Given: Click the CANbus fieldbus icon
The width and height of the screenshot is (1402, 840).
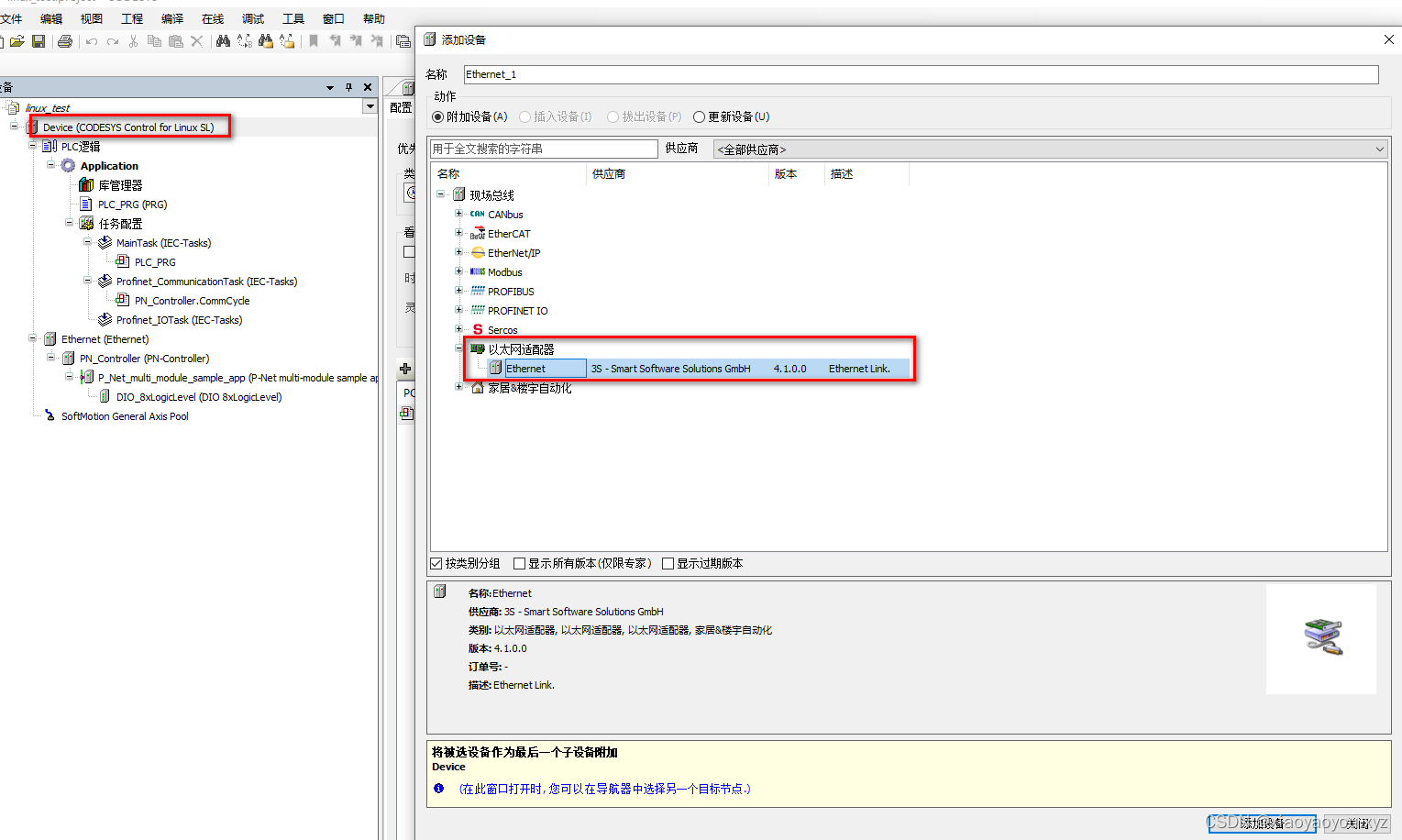Looking at the screenshot, I should pyautogui.click(x=477, y=215).
